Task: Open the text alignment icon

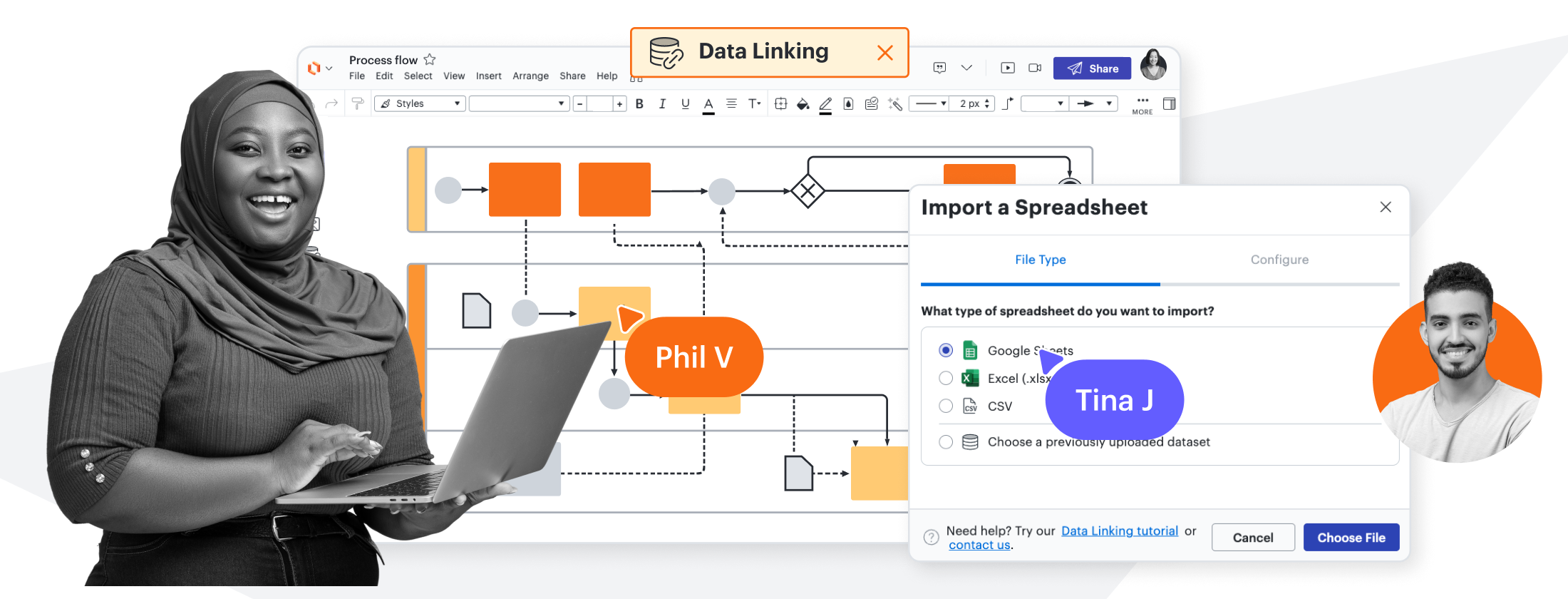Action: click(731, 104)
